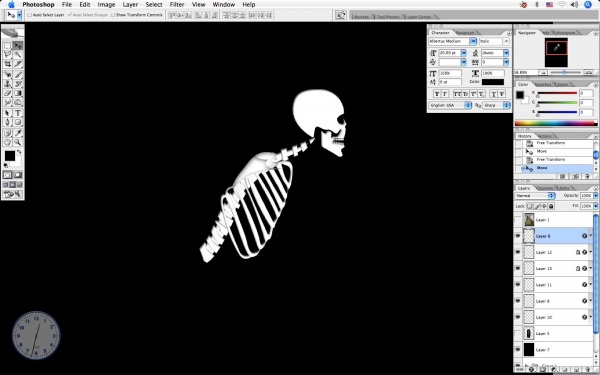
Task: Open the Filter menu
Action: click(x=177, y=5)
